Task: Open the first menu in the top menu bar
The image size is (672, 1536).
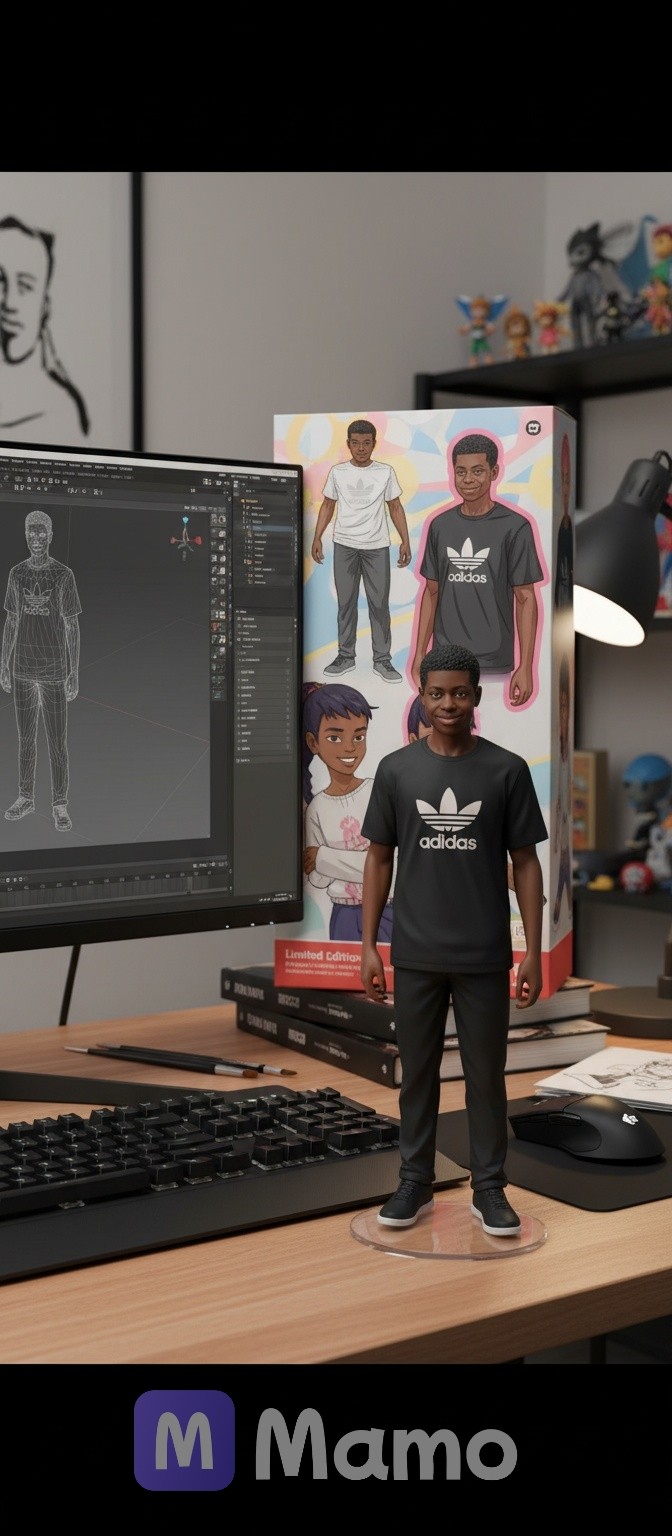Action: click(5, 462)
